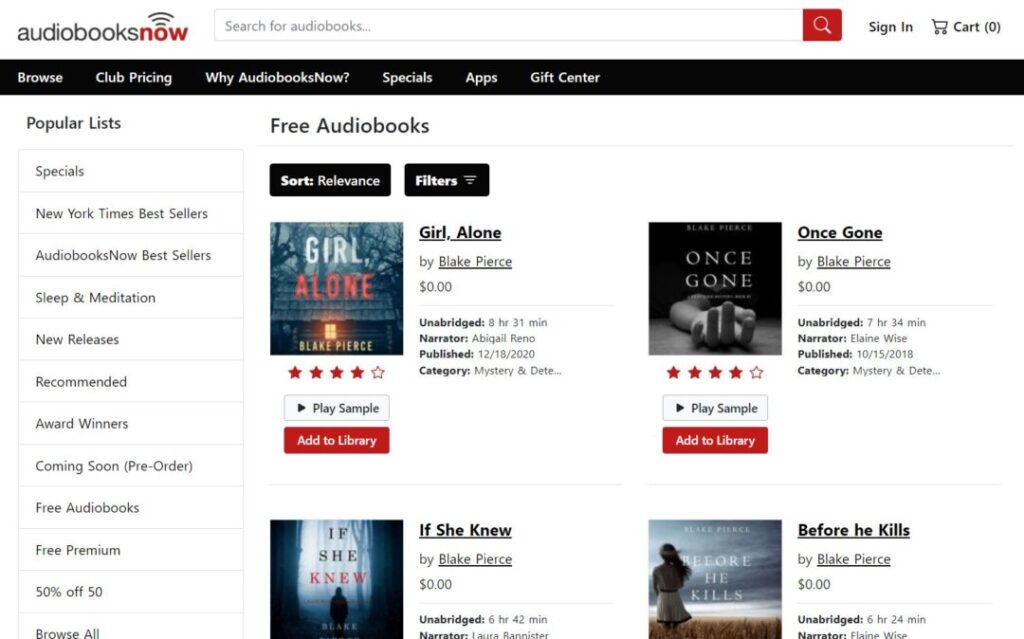Click Blake Pierce author under Girl, Alone
Screen dimensions: 1024x639
[475, 261]
